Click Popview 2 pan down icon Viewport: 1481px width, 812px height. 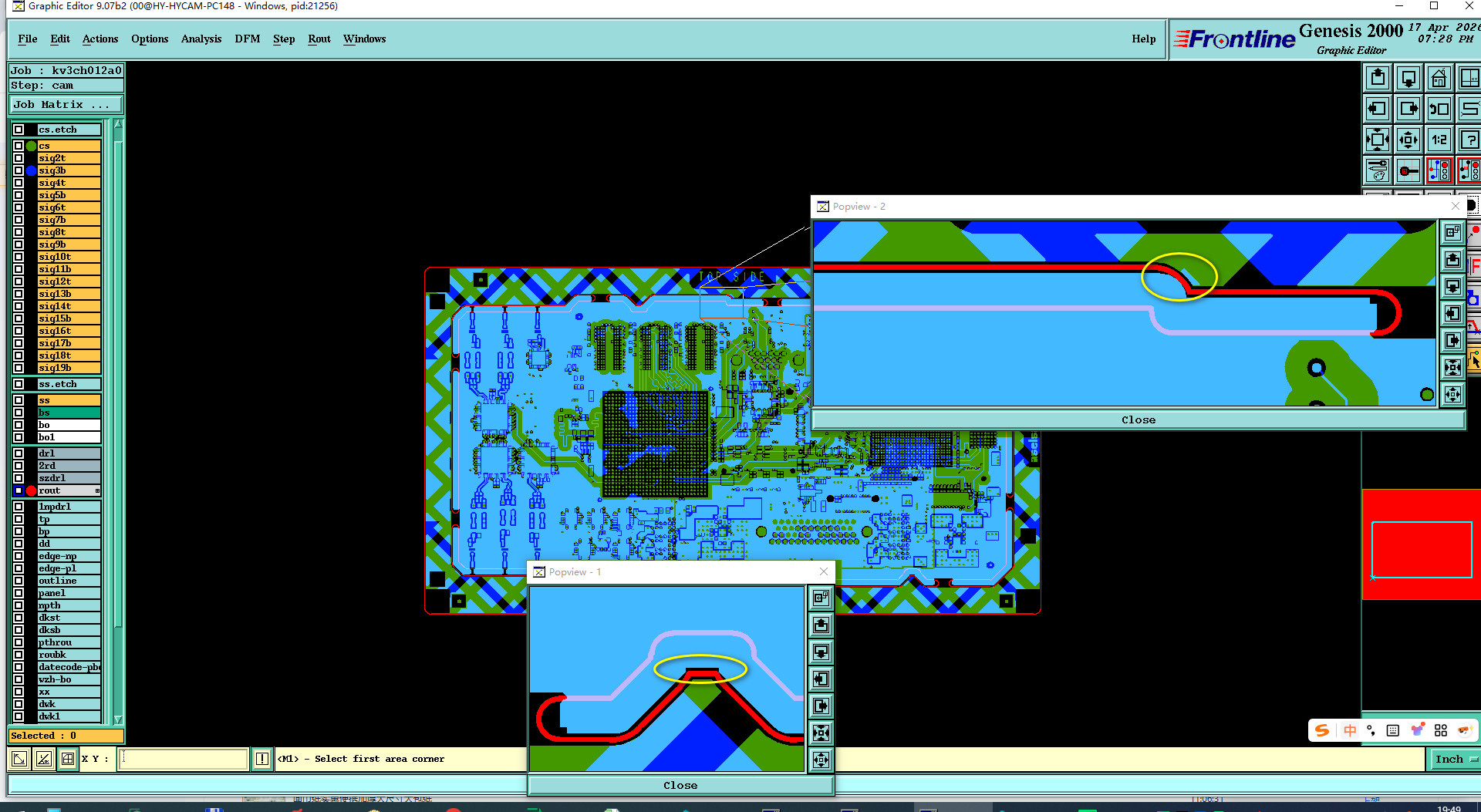(x=1452, y=287)
